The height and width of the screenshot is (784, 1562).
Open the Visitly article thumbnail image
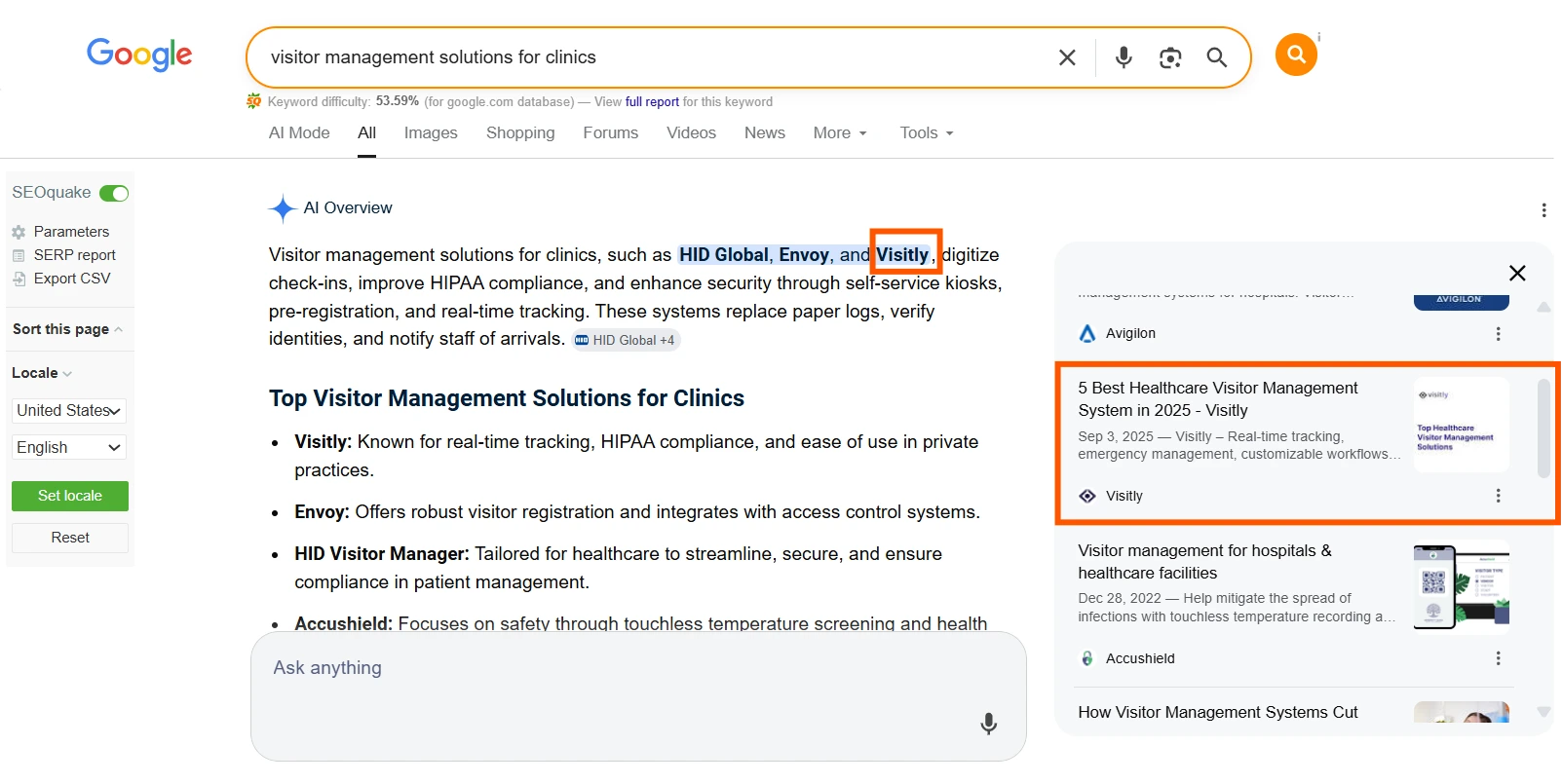[1462, 425]
